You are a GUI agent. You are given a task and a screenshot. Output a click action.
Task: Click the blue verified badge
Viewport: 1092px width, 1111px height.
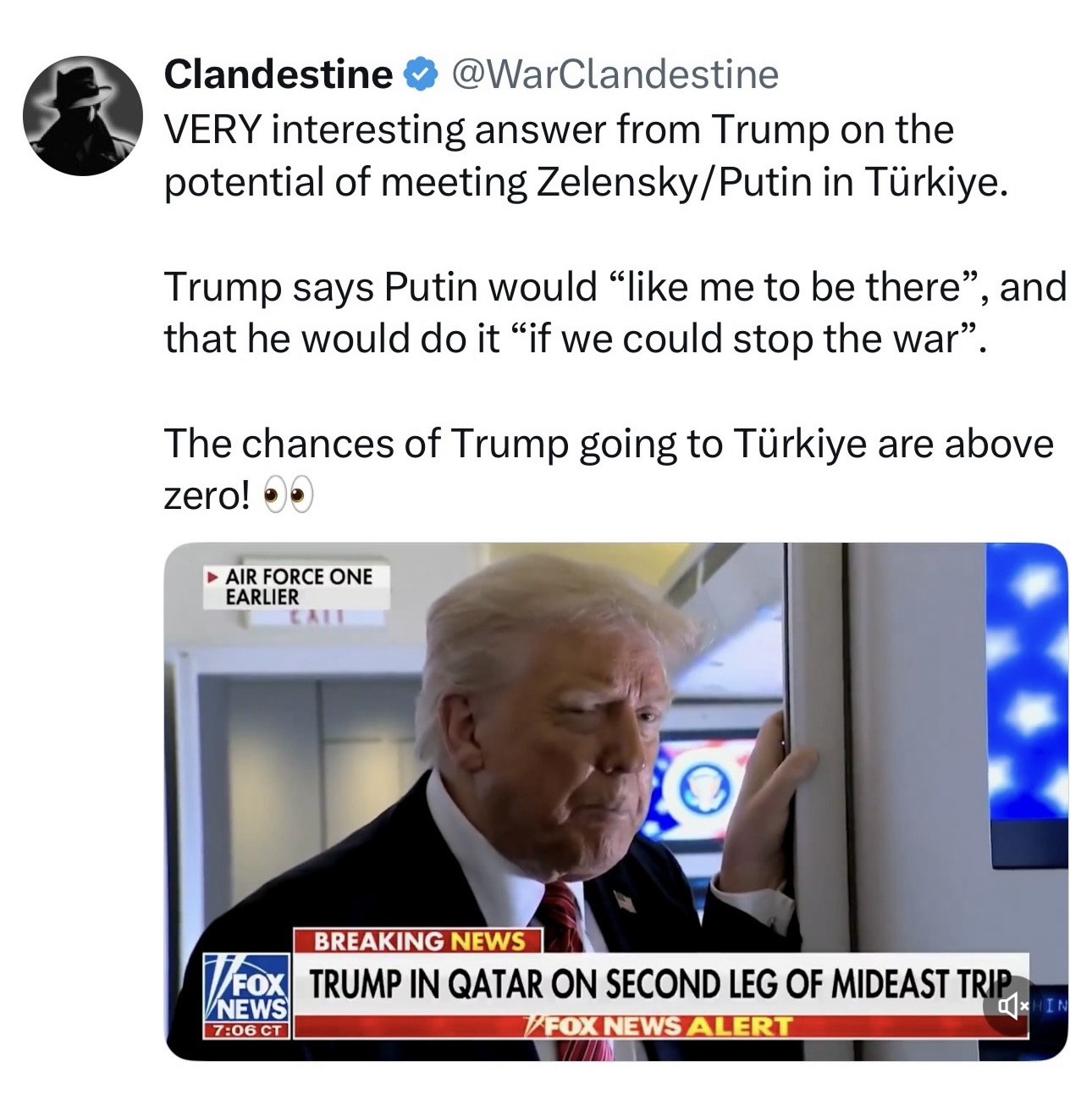point(421,75)
